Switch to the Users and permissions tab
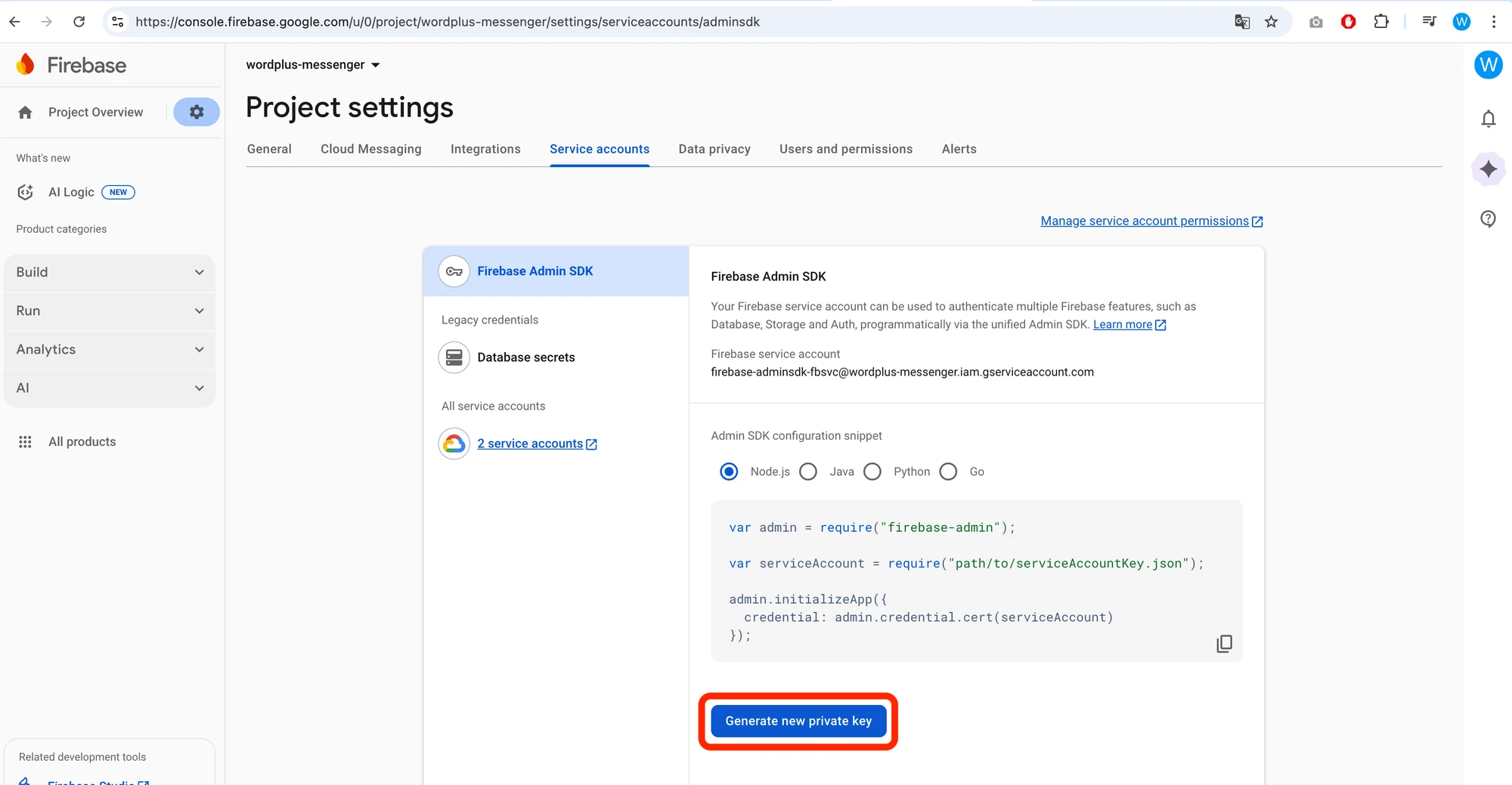1512x785 pixels. tap(846, 149)
